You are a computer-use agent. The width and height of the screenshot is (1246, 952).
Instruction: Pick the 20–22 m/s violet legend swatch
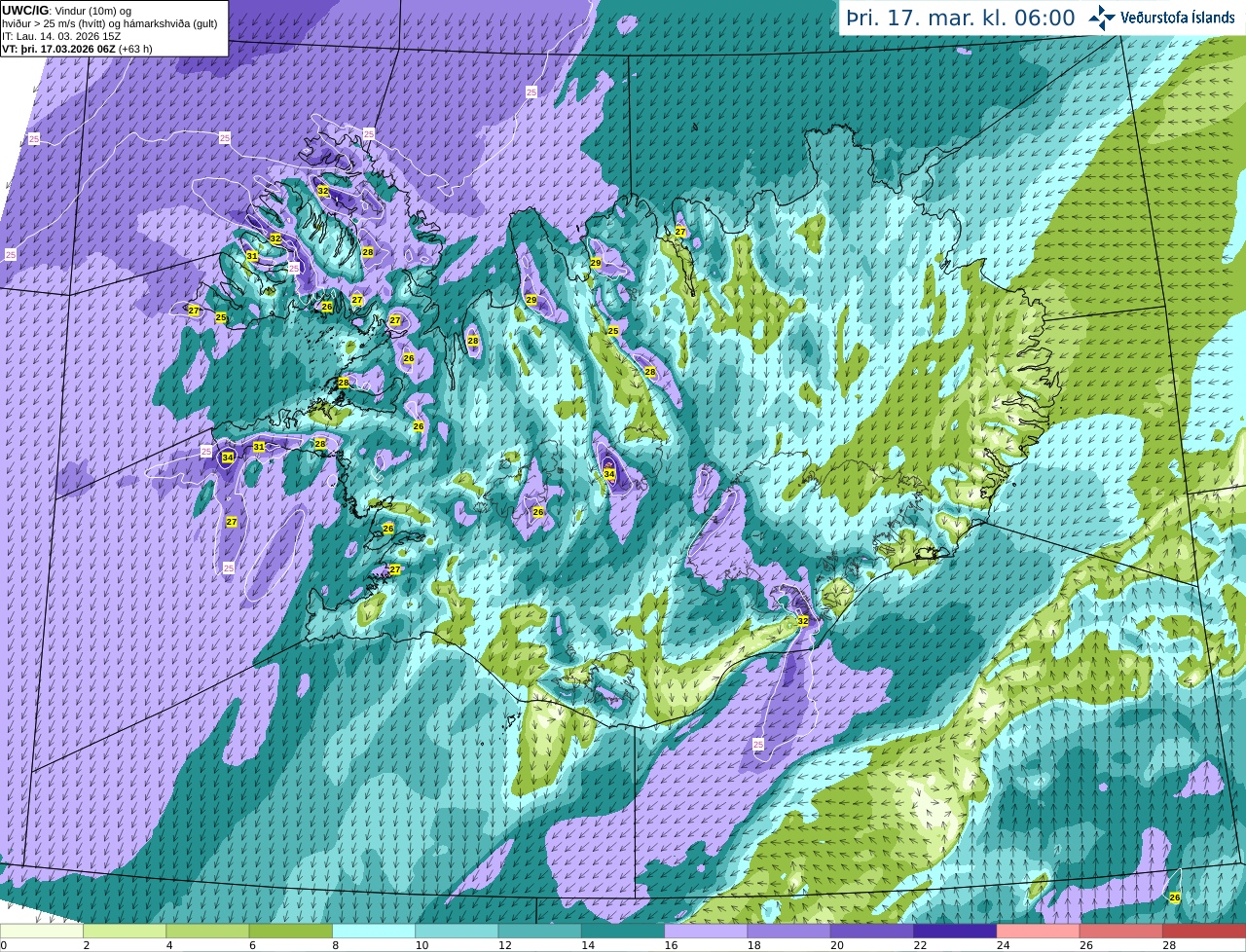[x=872, y=932]
